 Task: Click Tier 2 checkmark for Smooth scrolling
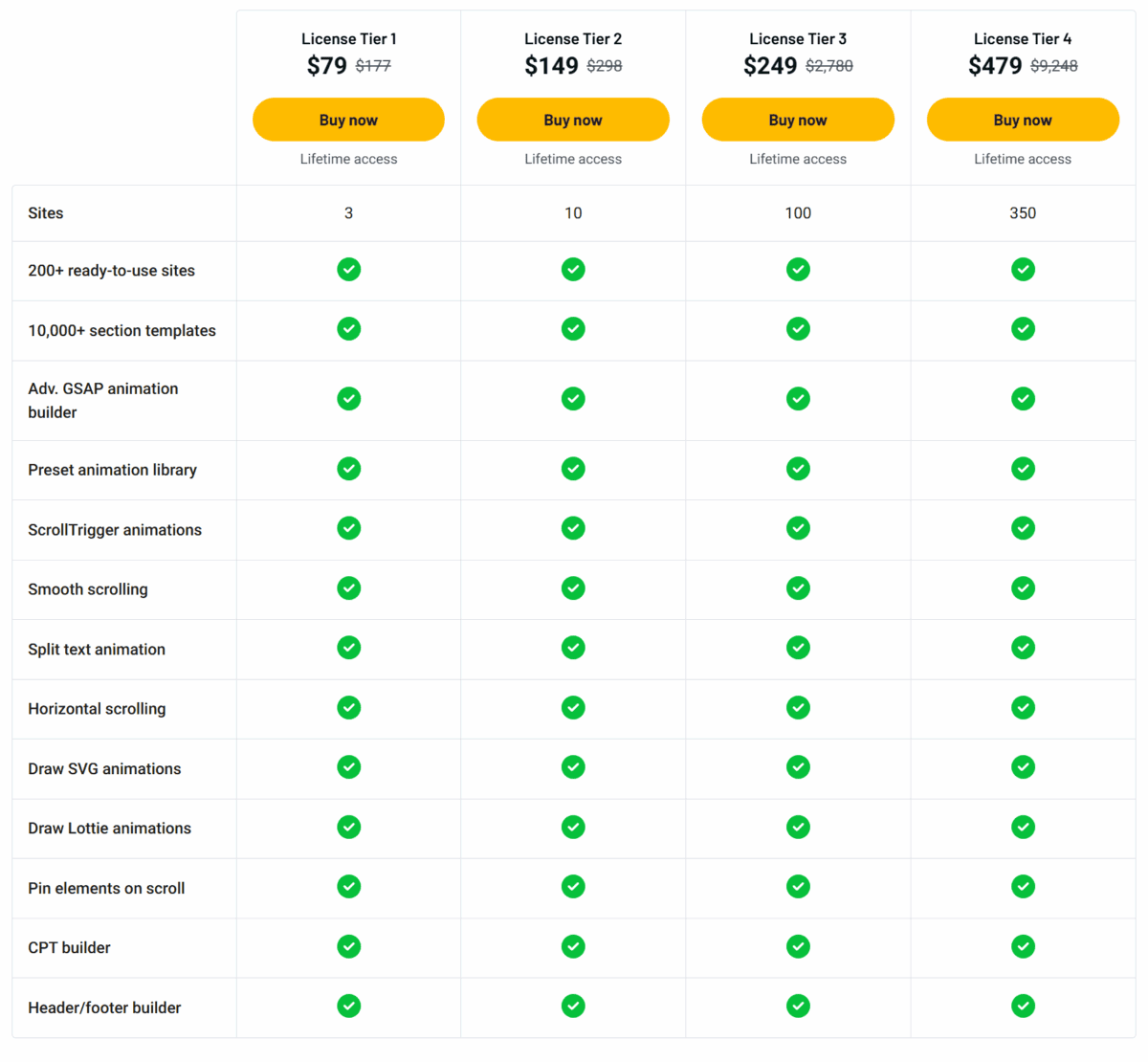pos(573,588)
